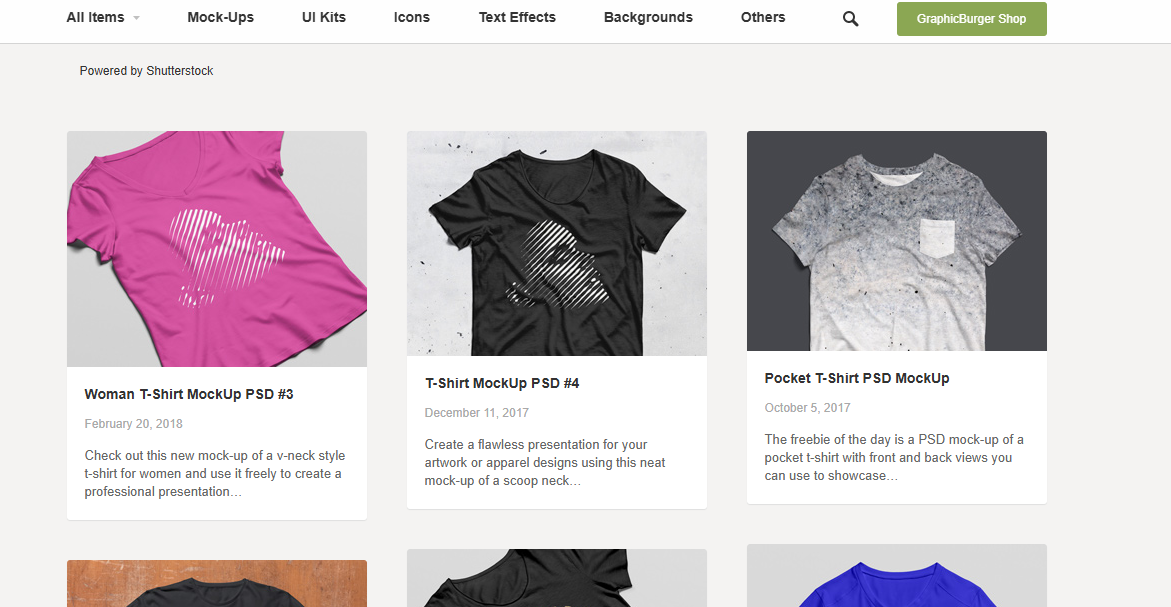This screenshot has width=1171, height=607.
Task: Click the bottom middle black T-shirt thumbnail
Action: (557, 579)
